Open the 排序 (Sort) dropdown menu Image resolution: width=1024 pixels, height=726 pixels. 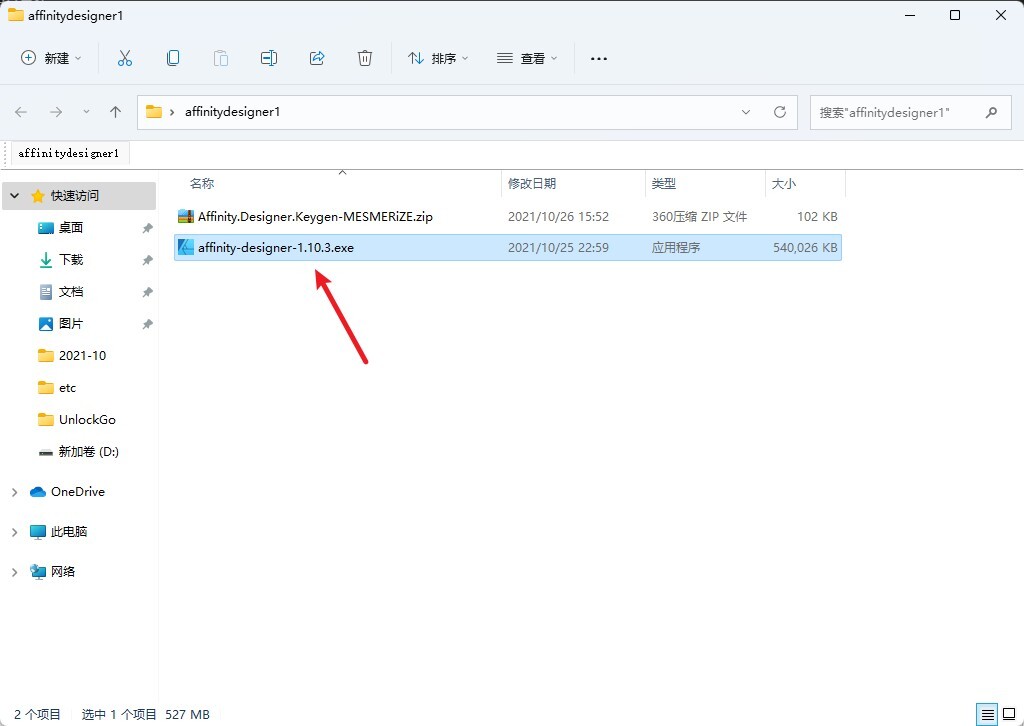[438, 58]
